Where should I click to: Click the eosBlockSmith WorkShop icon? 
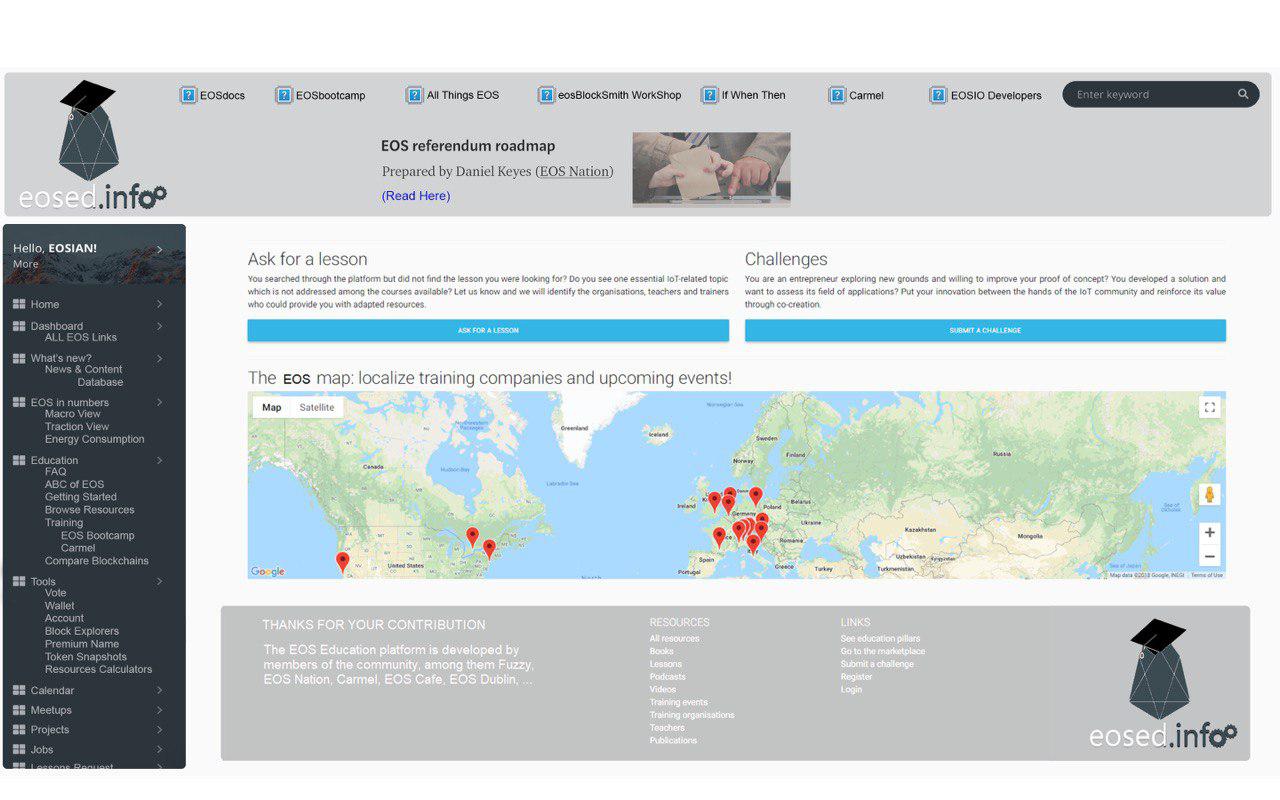546,95
